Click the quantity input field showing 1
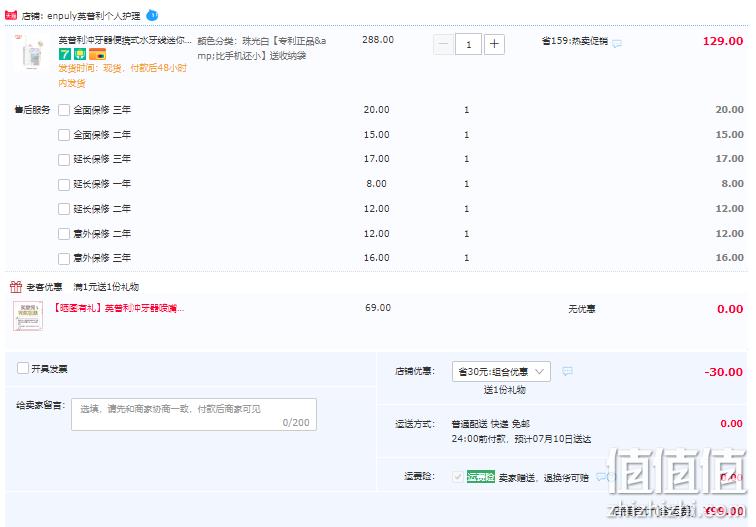756x527 pixels. [468, 44]
